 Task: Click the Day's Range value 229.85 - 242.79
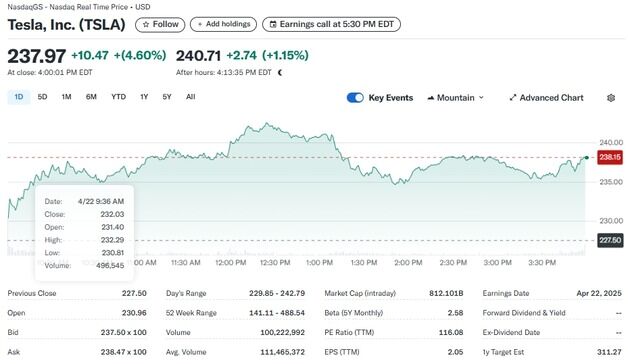click(x=277, y=293)
